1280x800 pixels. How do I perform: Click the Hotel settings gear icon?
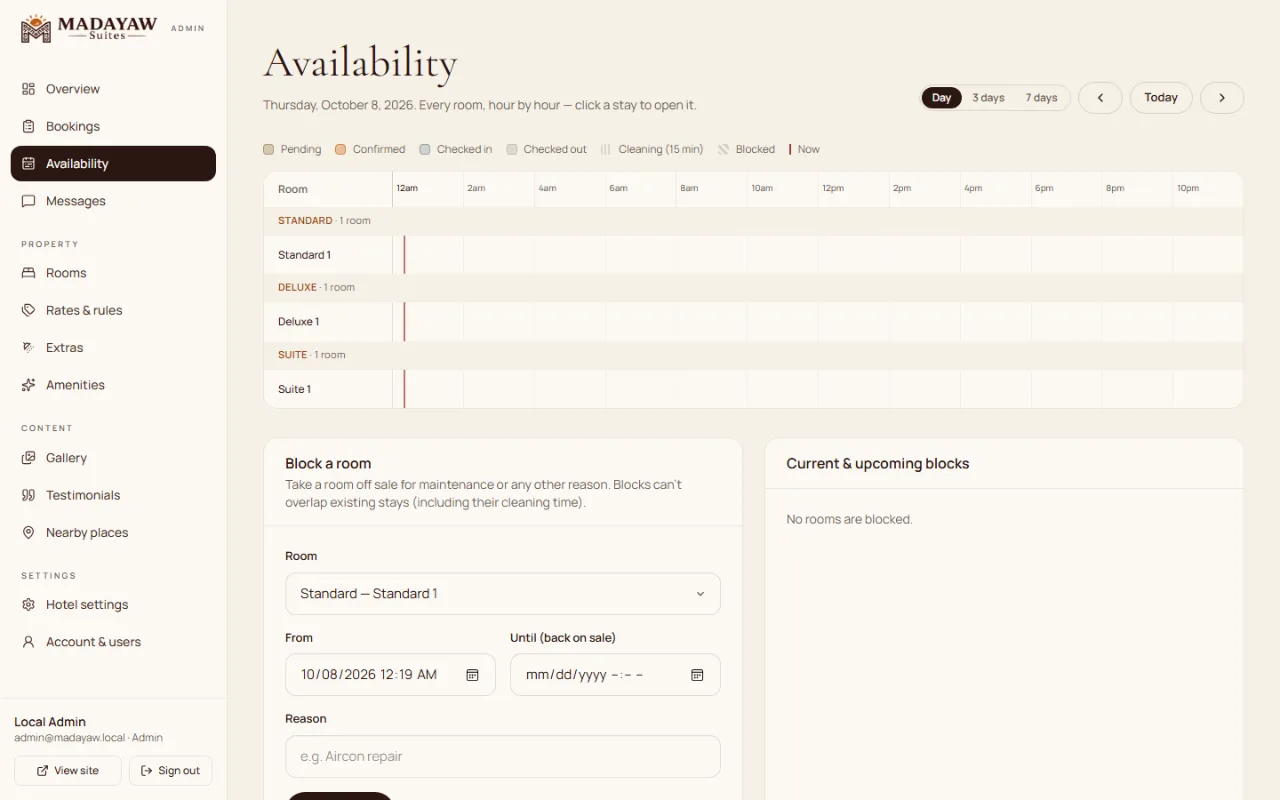coord(29,605)
